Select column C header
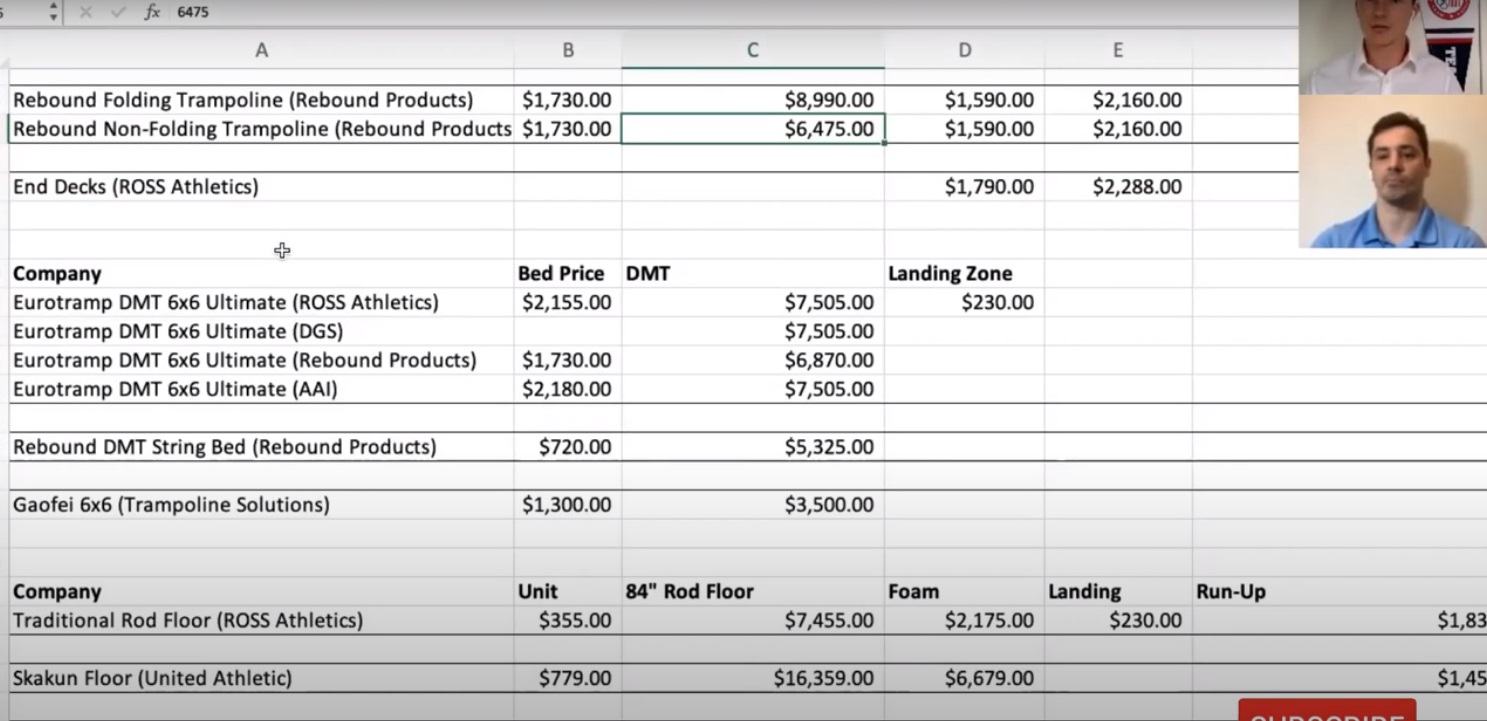Screen dimensions: 1487x721 pos(753,50)
